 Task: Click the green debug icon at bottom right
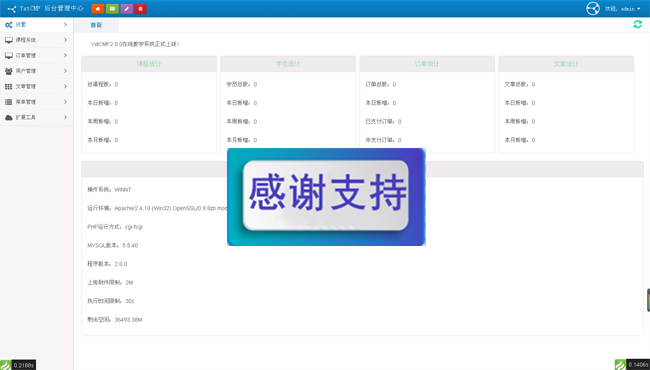[620, 365]
